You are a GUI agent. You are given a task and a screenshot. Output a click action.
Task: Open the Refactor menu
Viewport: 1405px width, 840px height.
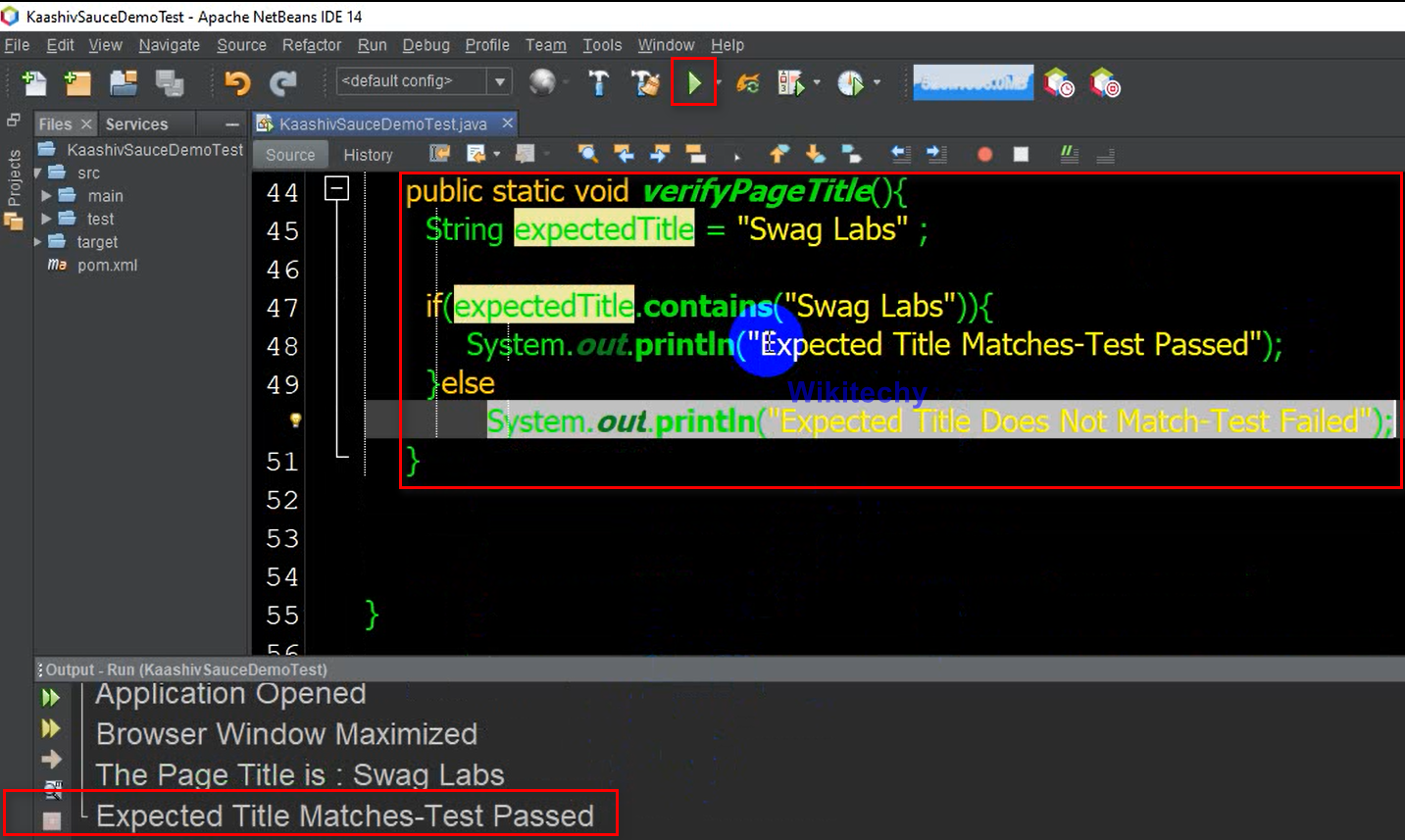coord(311,45)
